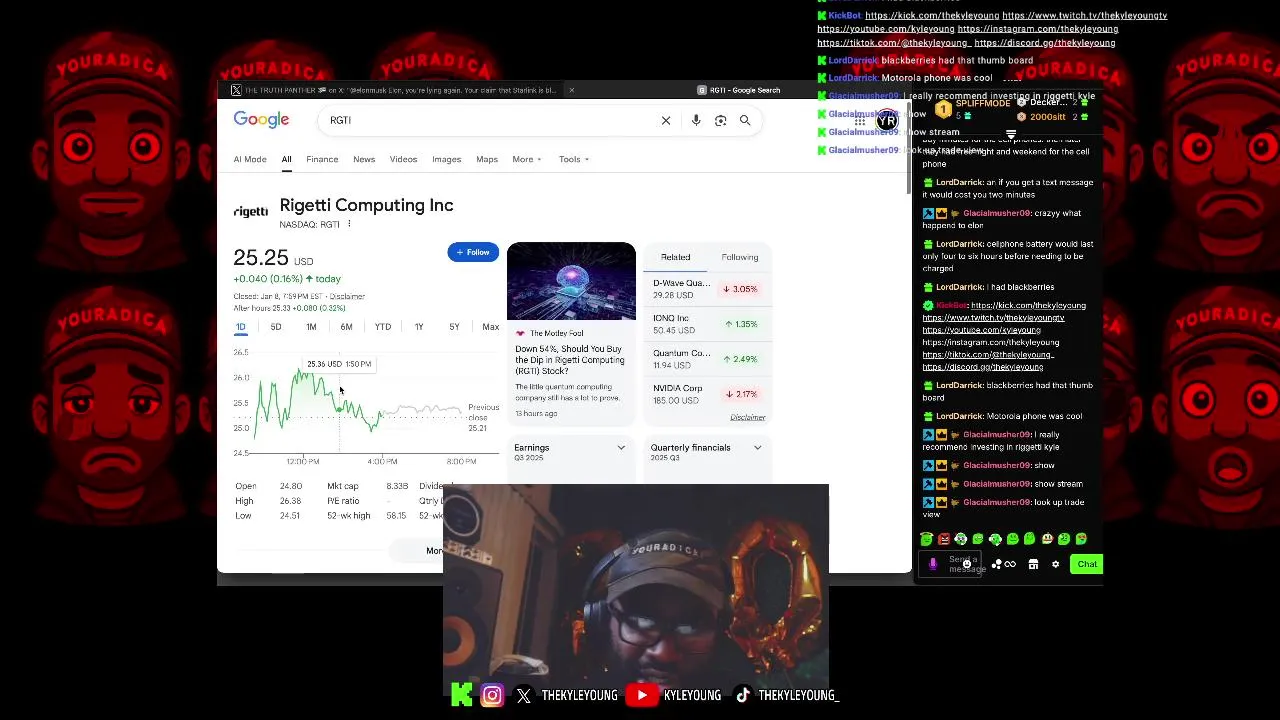Open the Kick chat shop icon
The width and height of the screenshot is (1280, 720).
1033,564
